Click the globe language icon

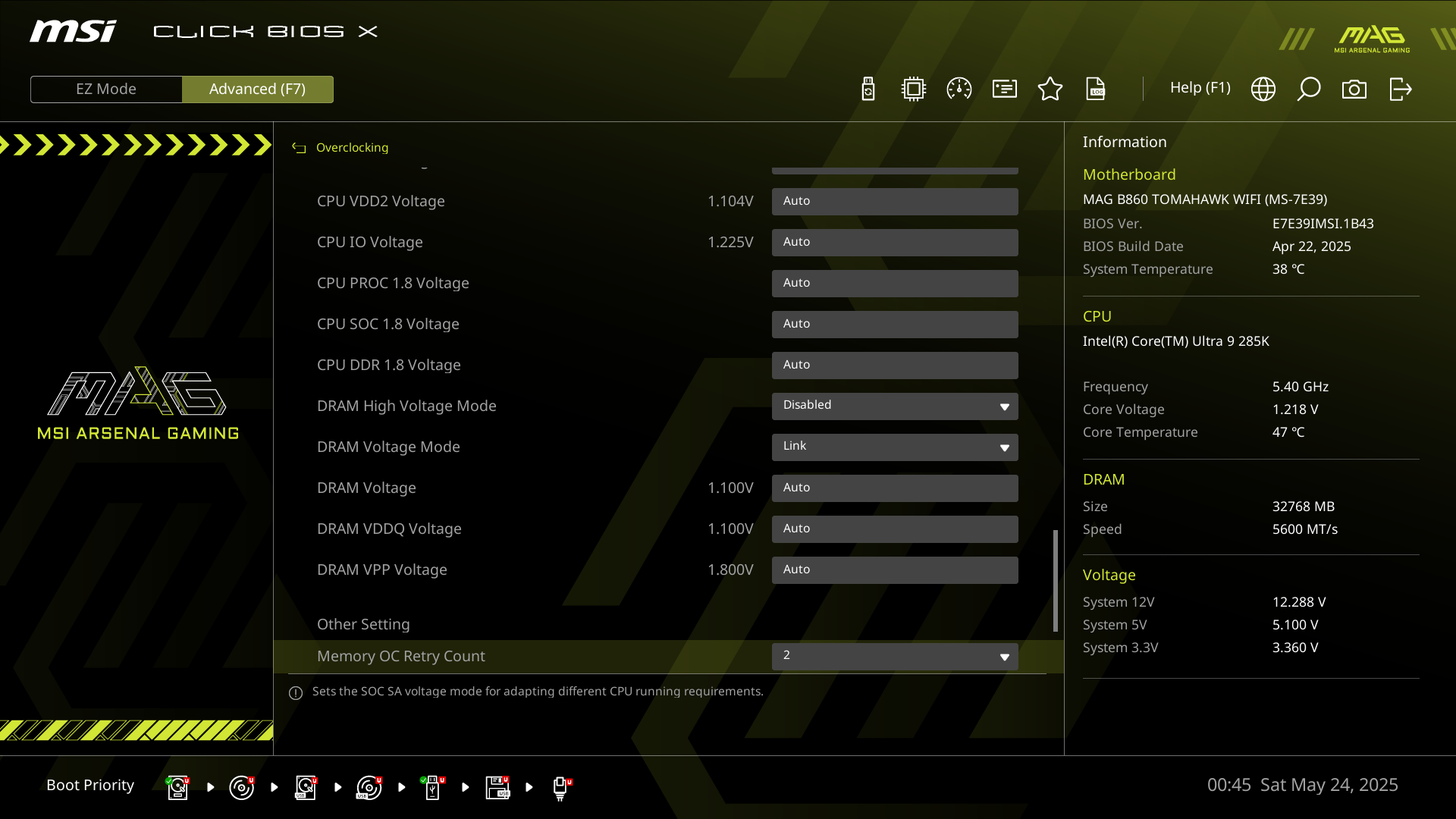tap(1263, 89)
